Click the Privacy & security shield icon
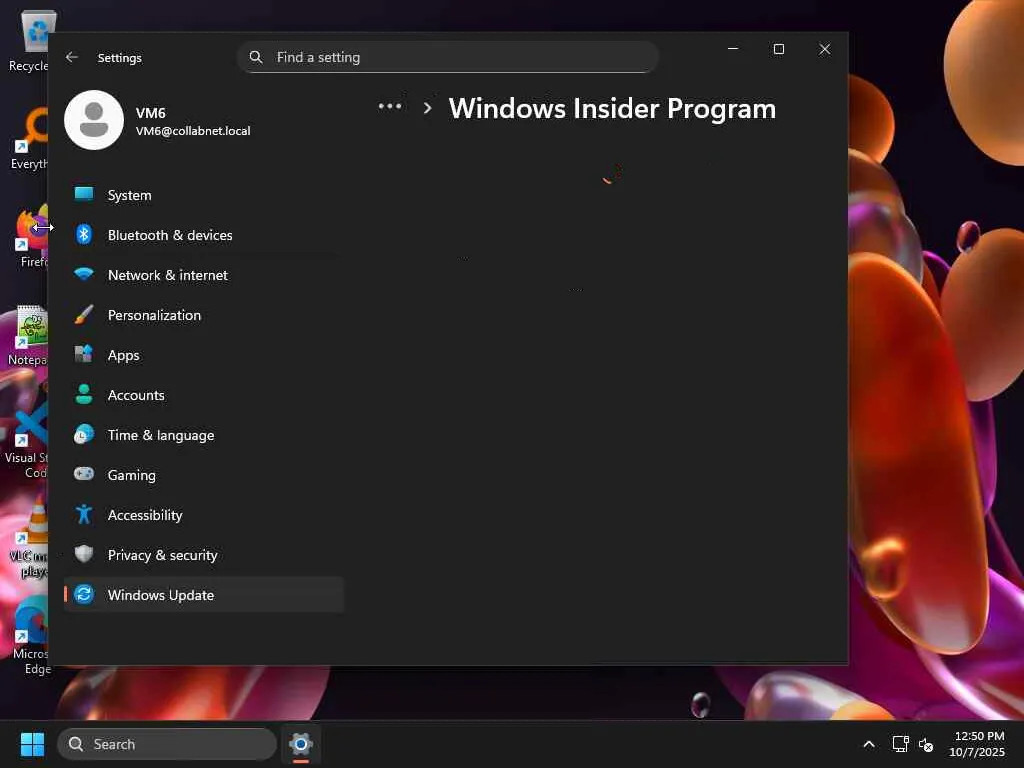The width and height of the screenshot is (1024, 768). point(84,554)
